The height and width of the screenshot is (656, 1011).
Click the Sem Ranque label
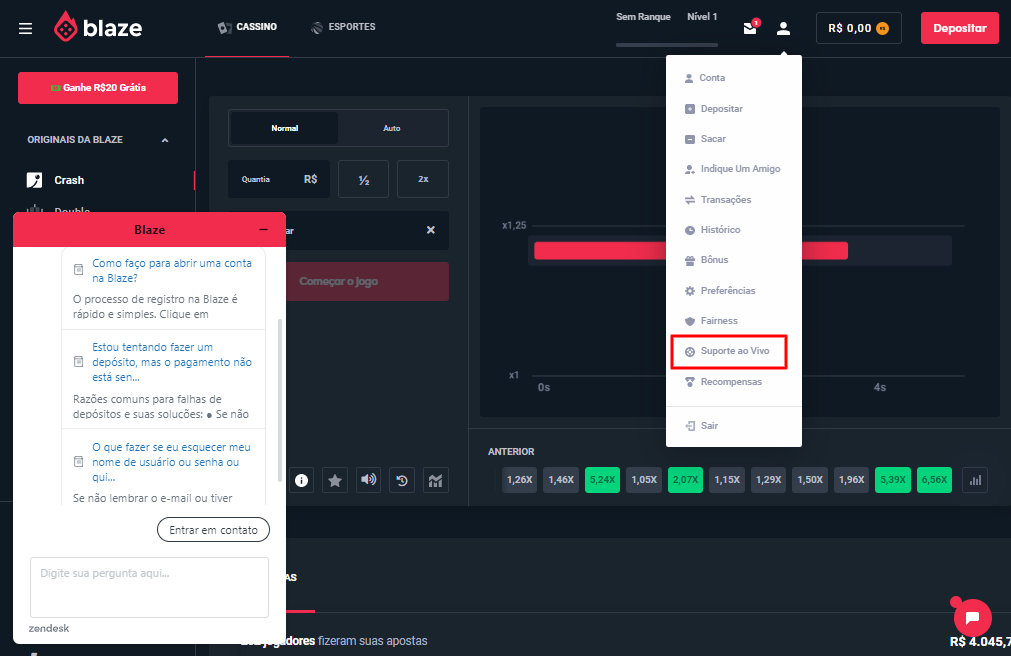[643, 17]
